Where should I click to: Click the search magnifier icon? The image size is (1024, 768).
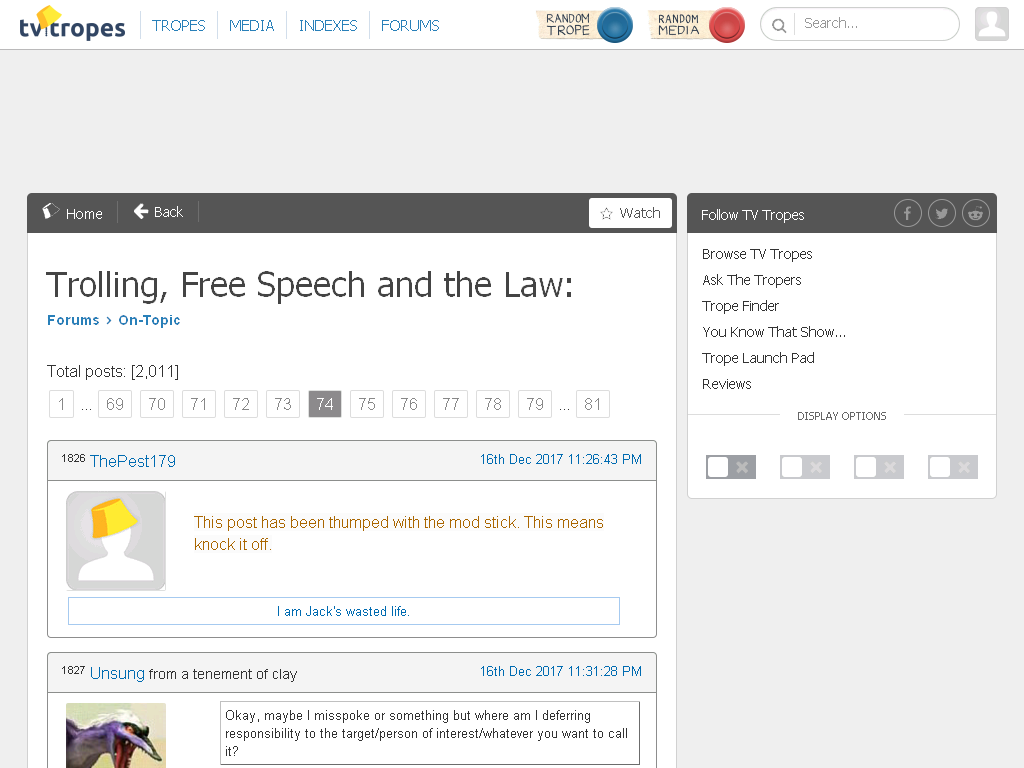click(778, 25)
